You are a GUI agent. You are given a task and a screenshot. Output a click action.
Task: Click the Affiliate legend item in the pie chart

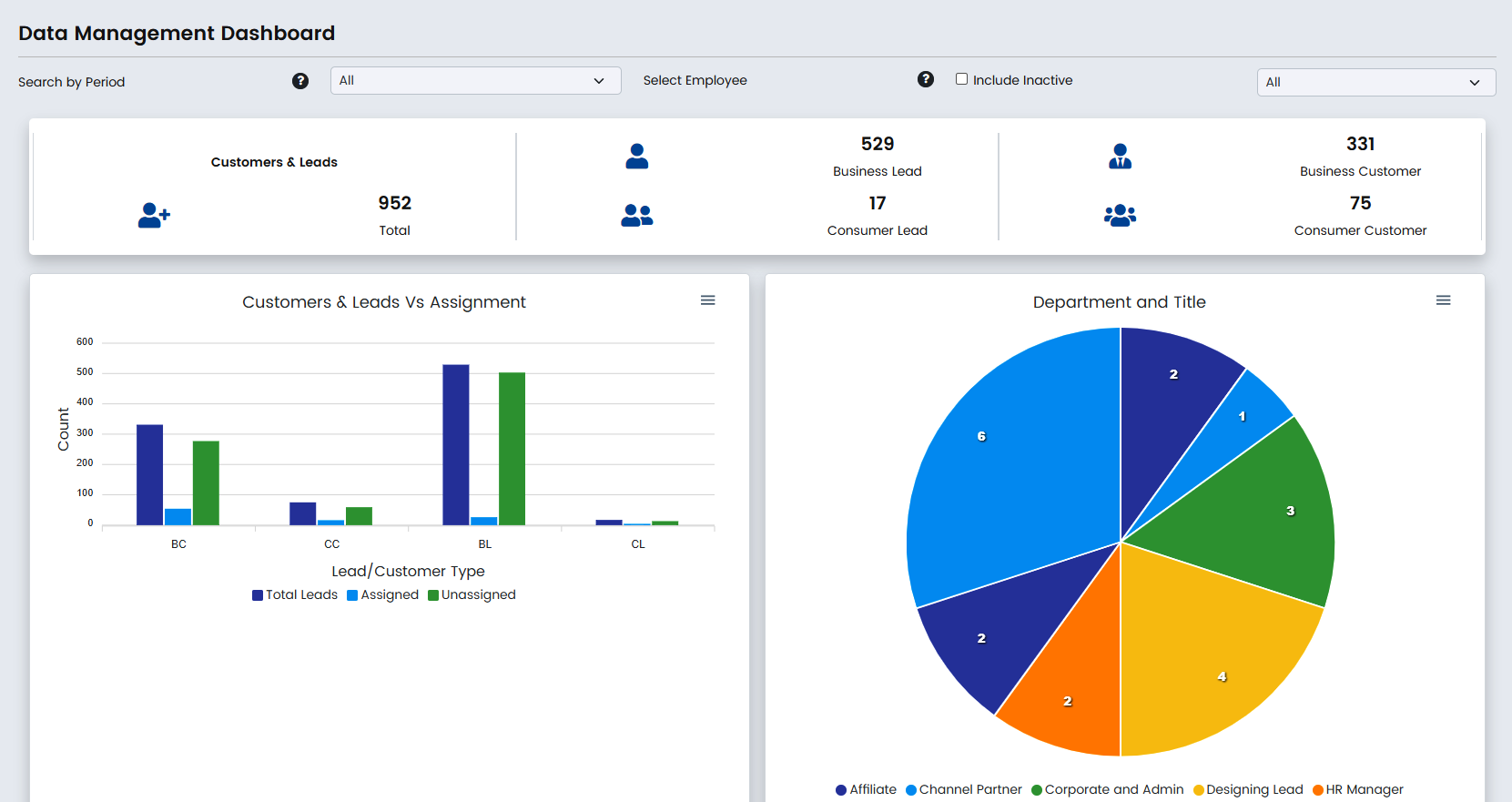pos(866,789)
